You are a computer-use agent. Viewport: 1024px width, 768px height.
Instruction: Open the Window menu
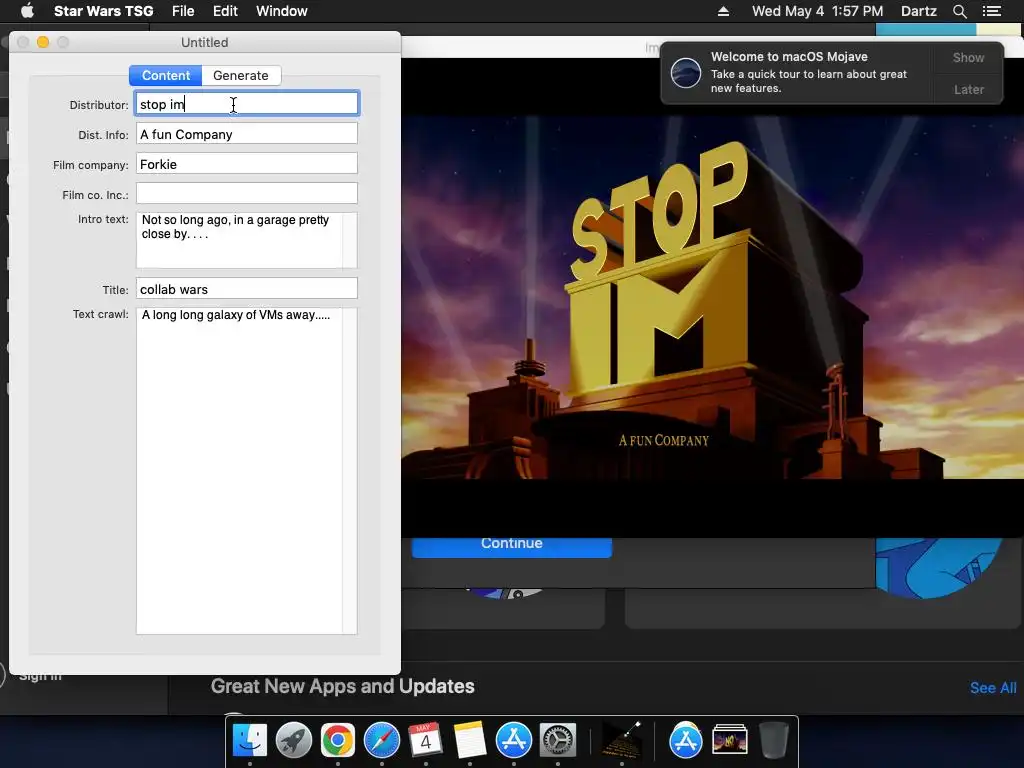281,11
